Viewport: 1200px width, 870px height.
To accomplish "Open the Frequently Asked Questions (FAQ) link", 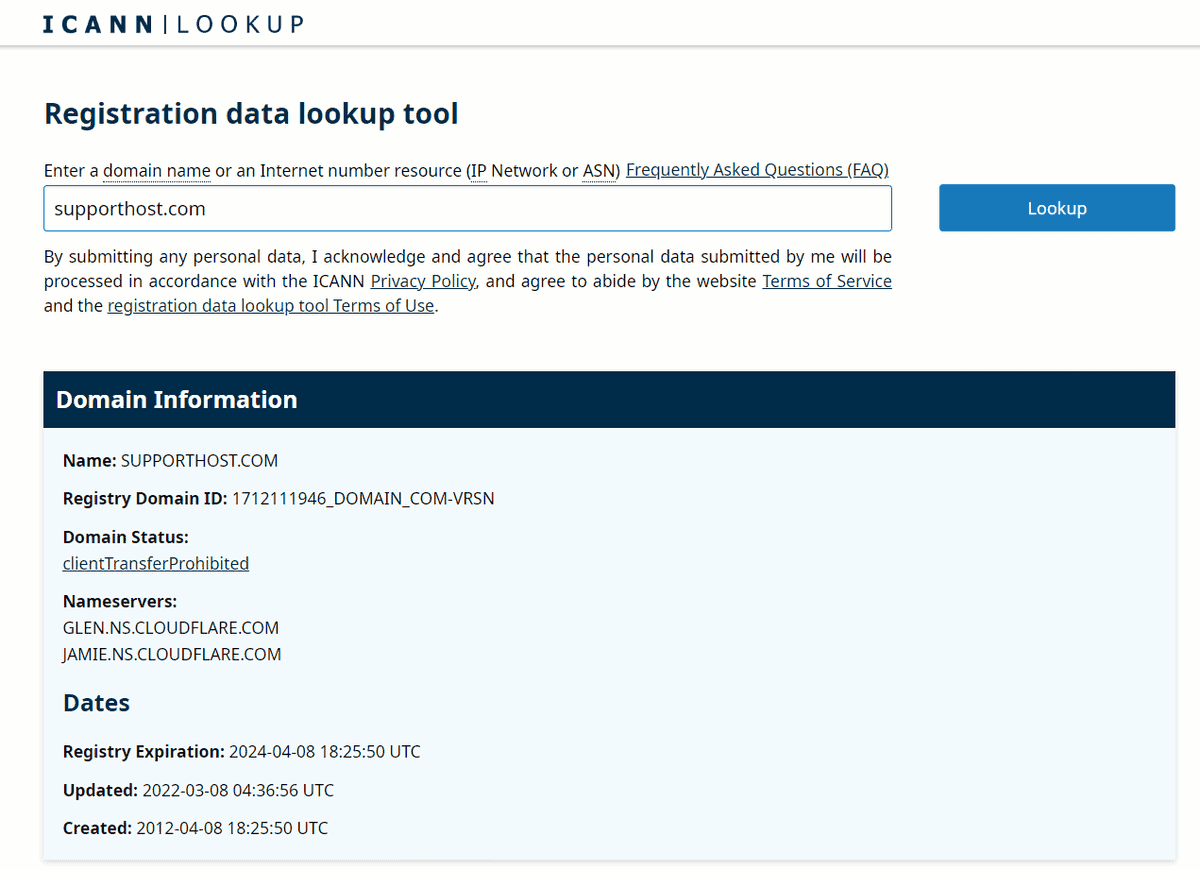I will (x=757, y=170).
